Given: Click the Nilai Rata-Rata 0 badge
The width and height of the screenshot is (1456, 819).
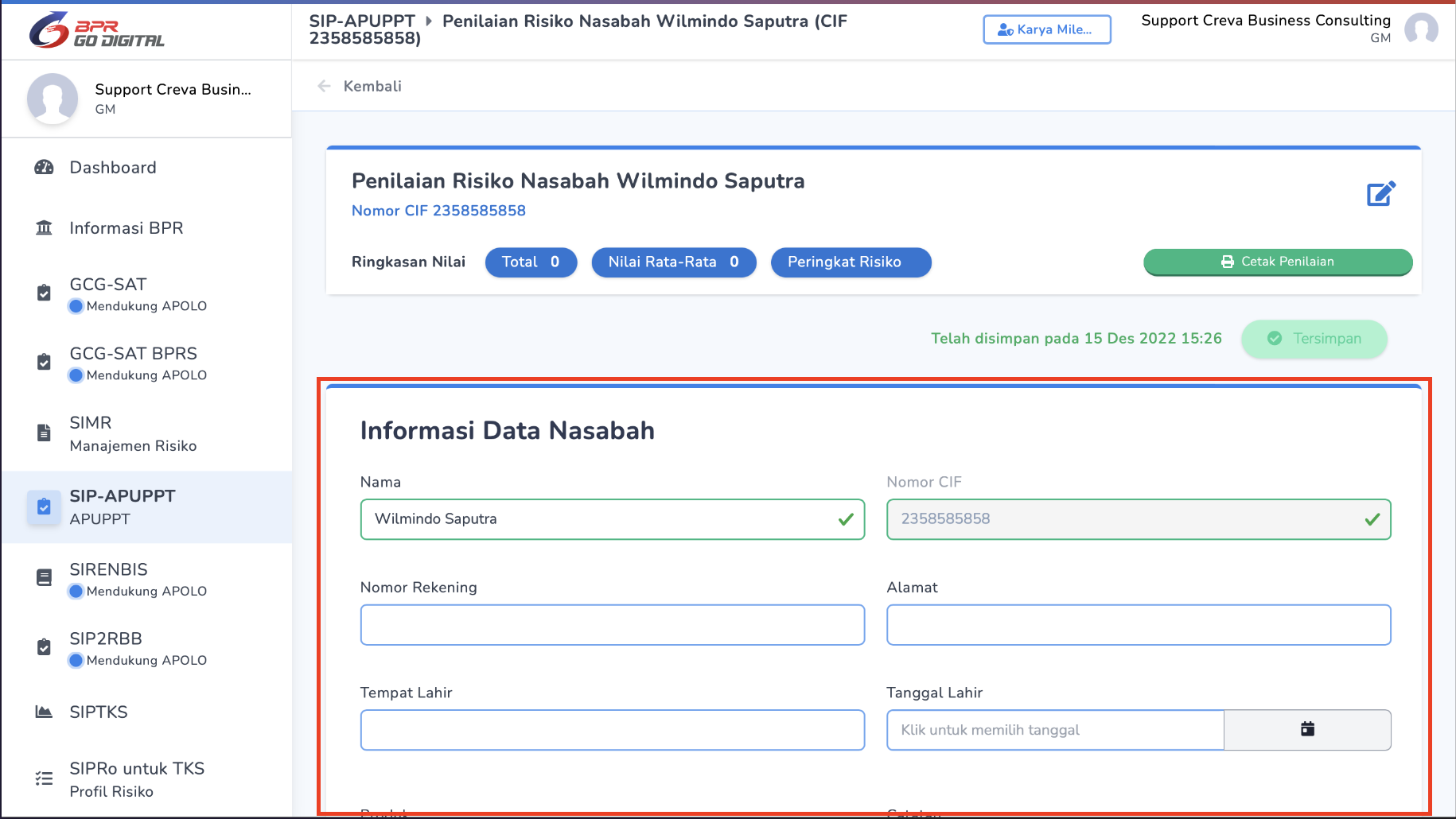Looking at the screenshot, I should (x=674, y=262).
